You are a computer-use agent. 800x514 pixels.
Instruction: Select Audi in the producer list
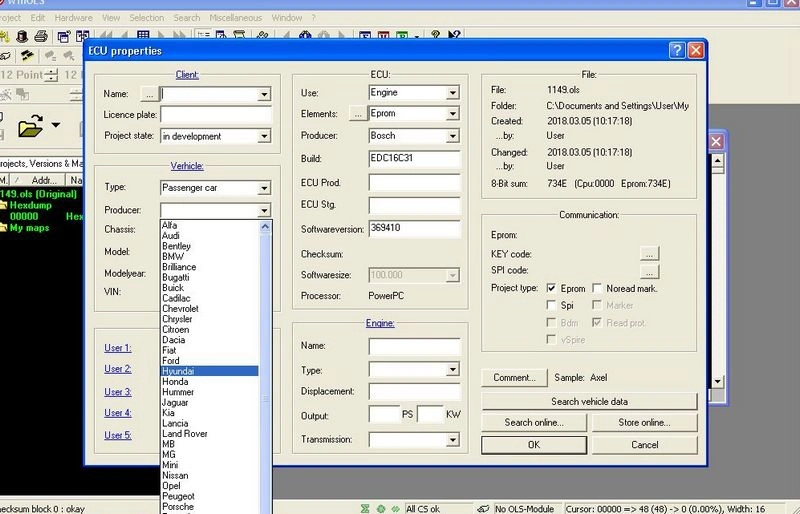point(210,236)
